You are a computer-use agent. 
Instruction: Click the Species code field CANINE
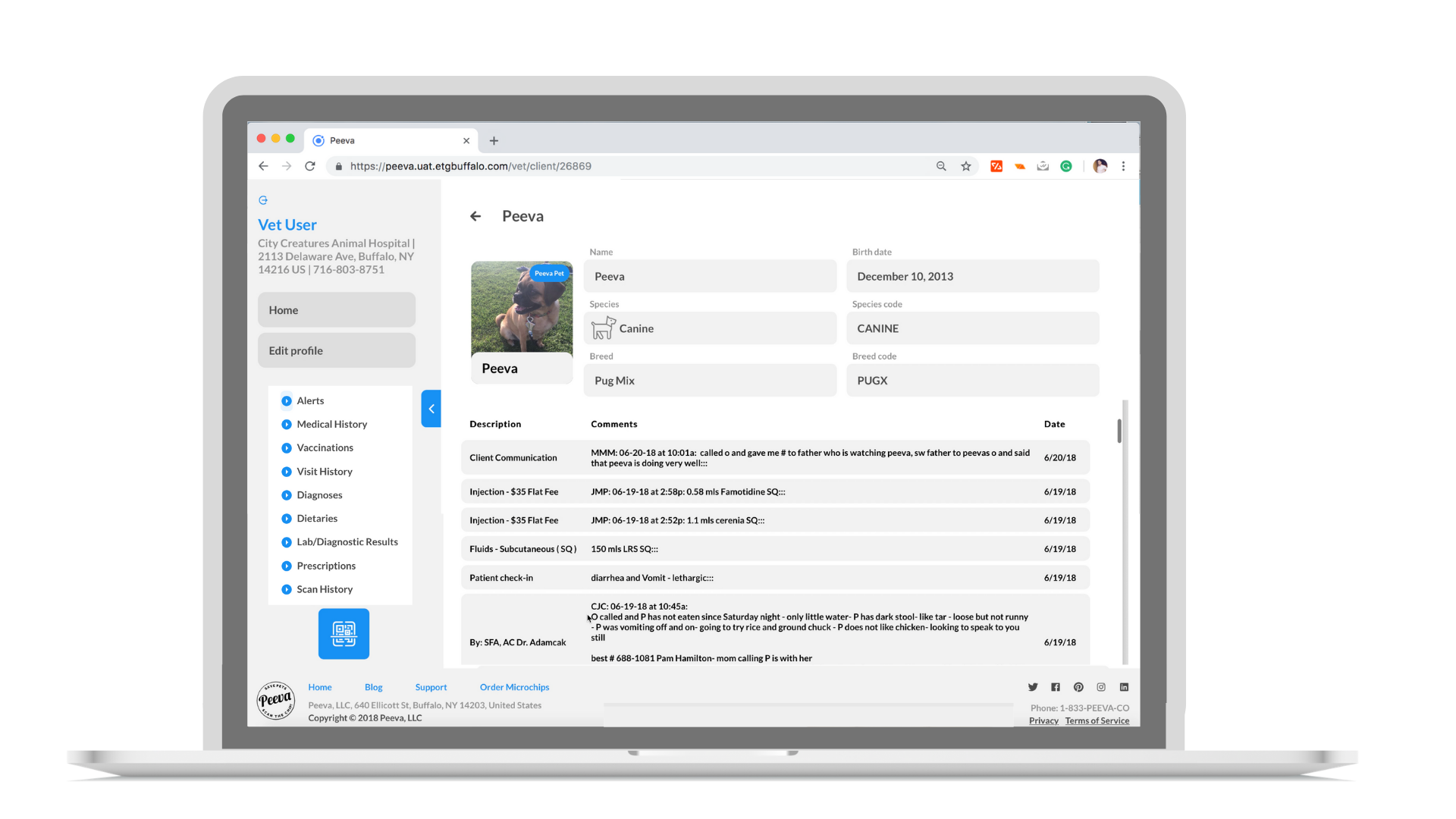tap(973, 328)
